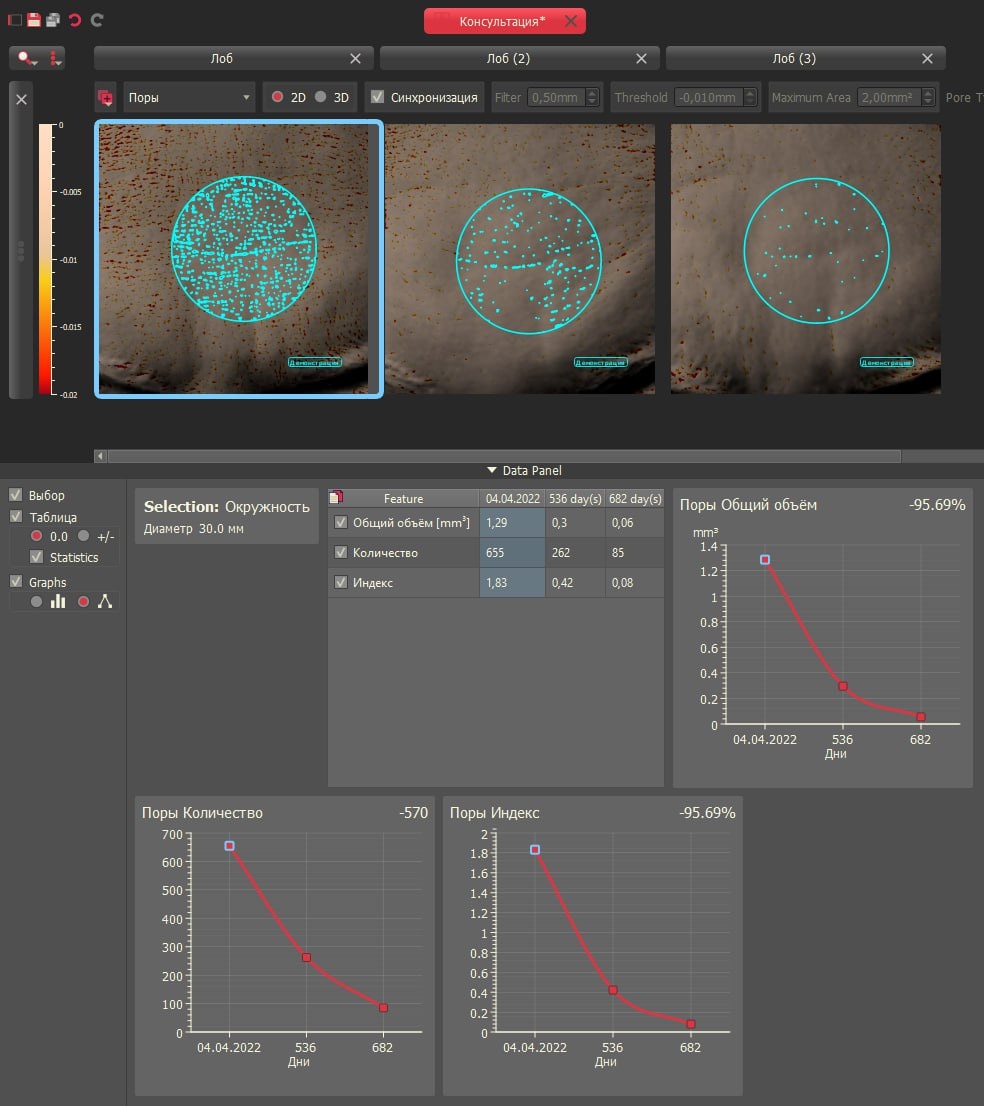Click the new document icon in top toolbar
Image resolution: width=984 pixels, height=1106 pixels.
(14, 20)
